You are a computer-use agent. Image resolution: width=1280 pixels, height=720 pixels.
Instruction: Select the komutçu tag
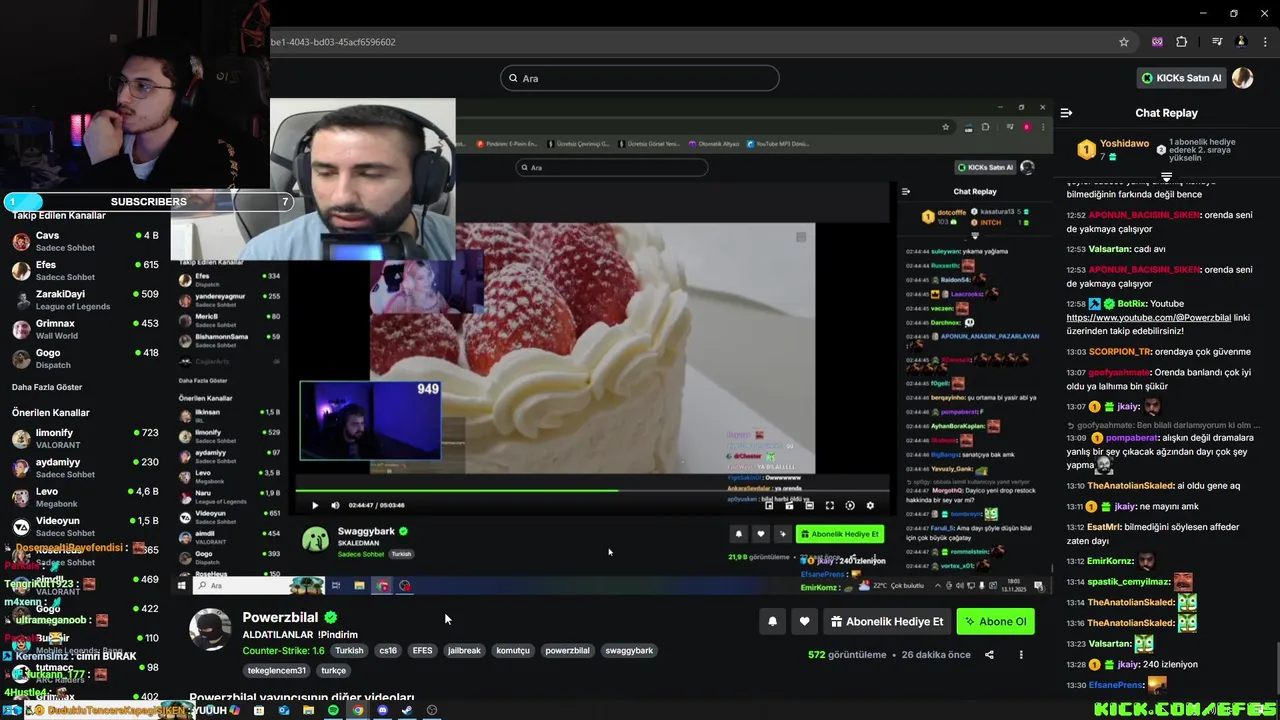tap(513, 650)
